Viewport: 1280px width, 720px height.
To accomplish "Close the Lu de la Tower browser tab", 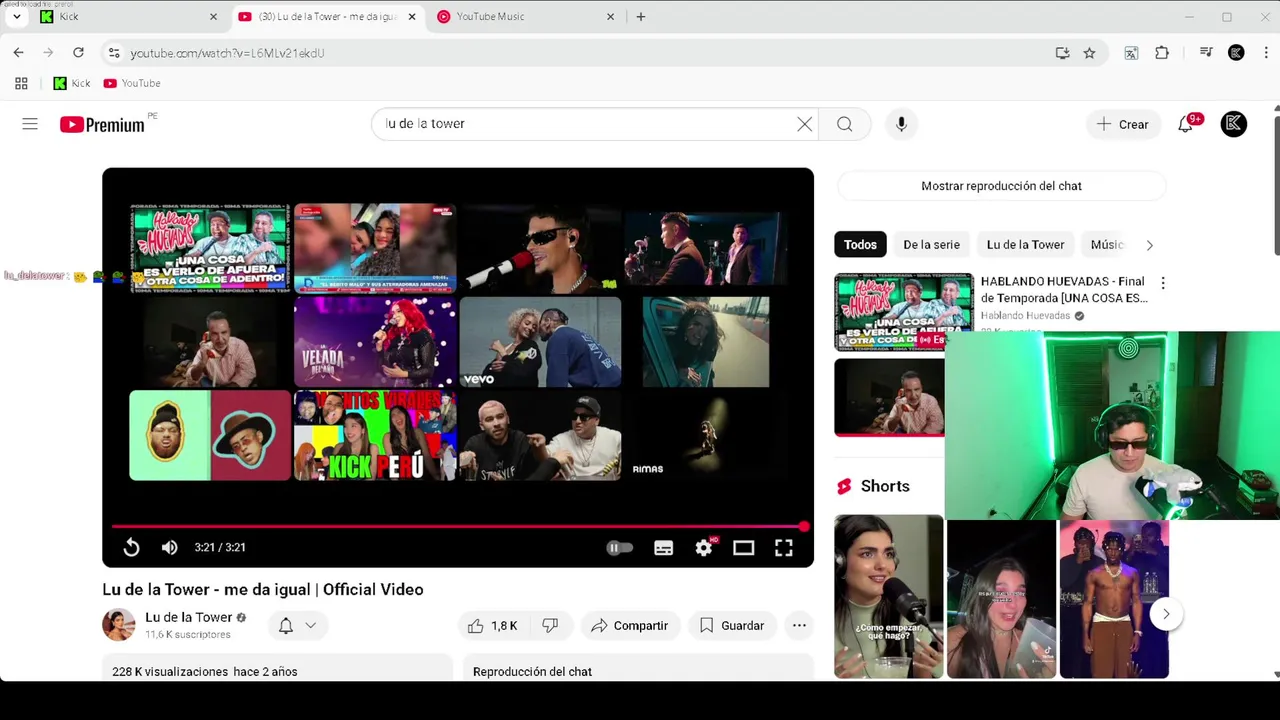I will pyautogui.click(x=411, y=17).
